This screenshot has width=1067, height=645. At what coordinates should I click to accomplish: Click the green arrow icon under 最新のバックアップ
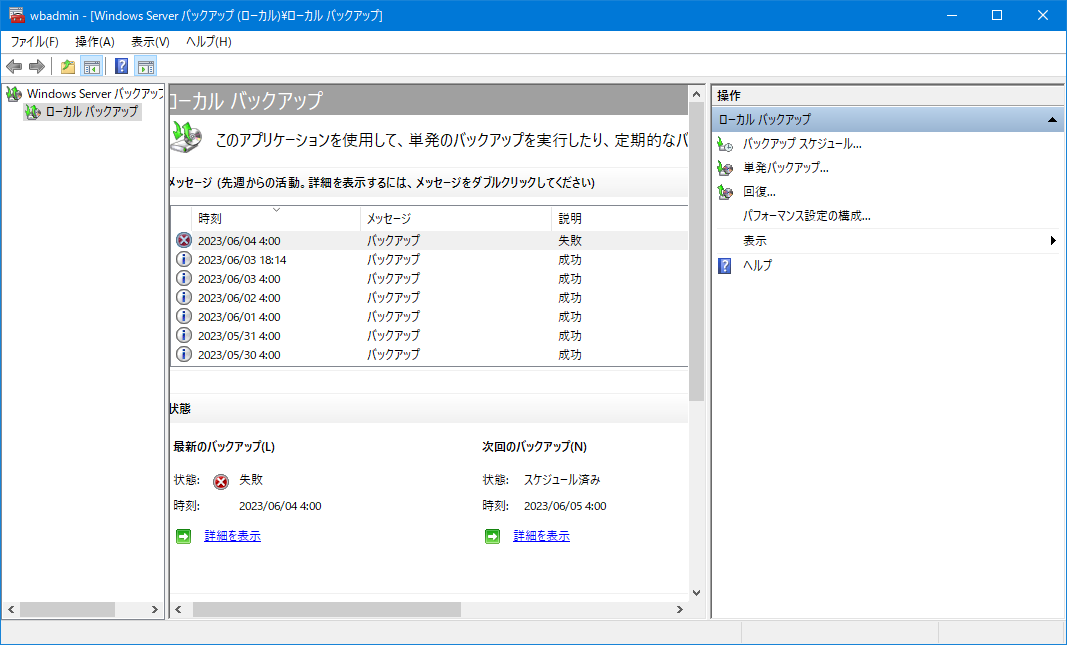pos(184,537)
